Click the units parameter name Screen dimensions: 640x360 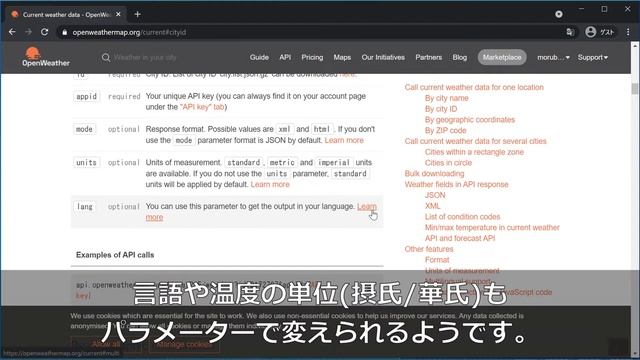pos(86,162)
